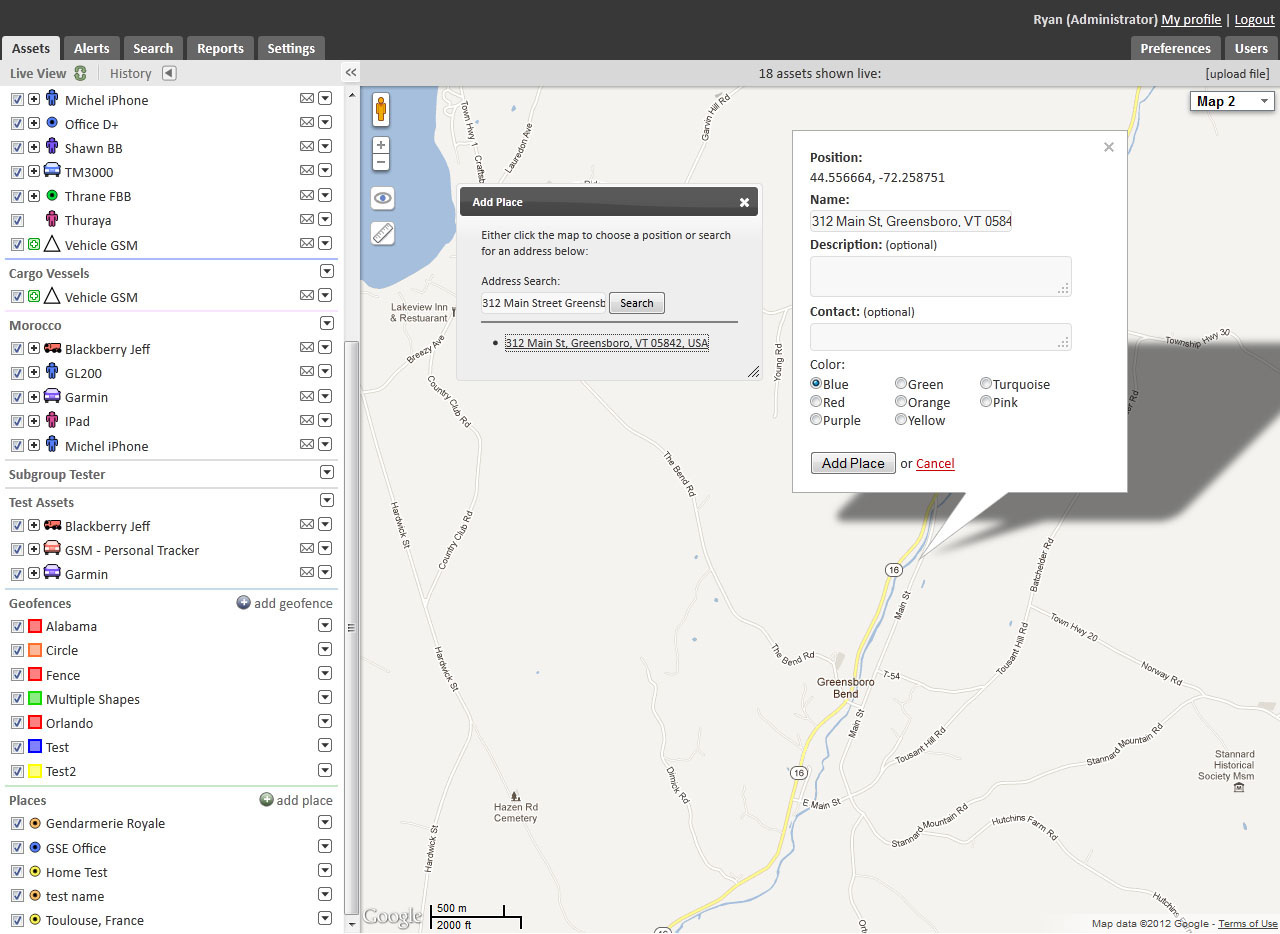Click the message envelope icon for Michel iPhone

(x=308, y=98)
